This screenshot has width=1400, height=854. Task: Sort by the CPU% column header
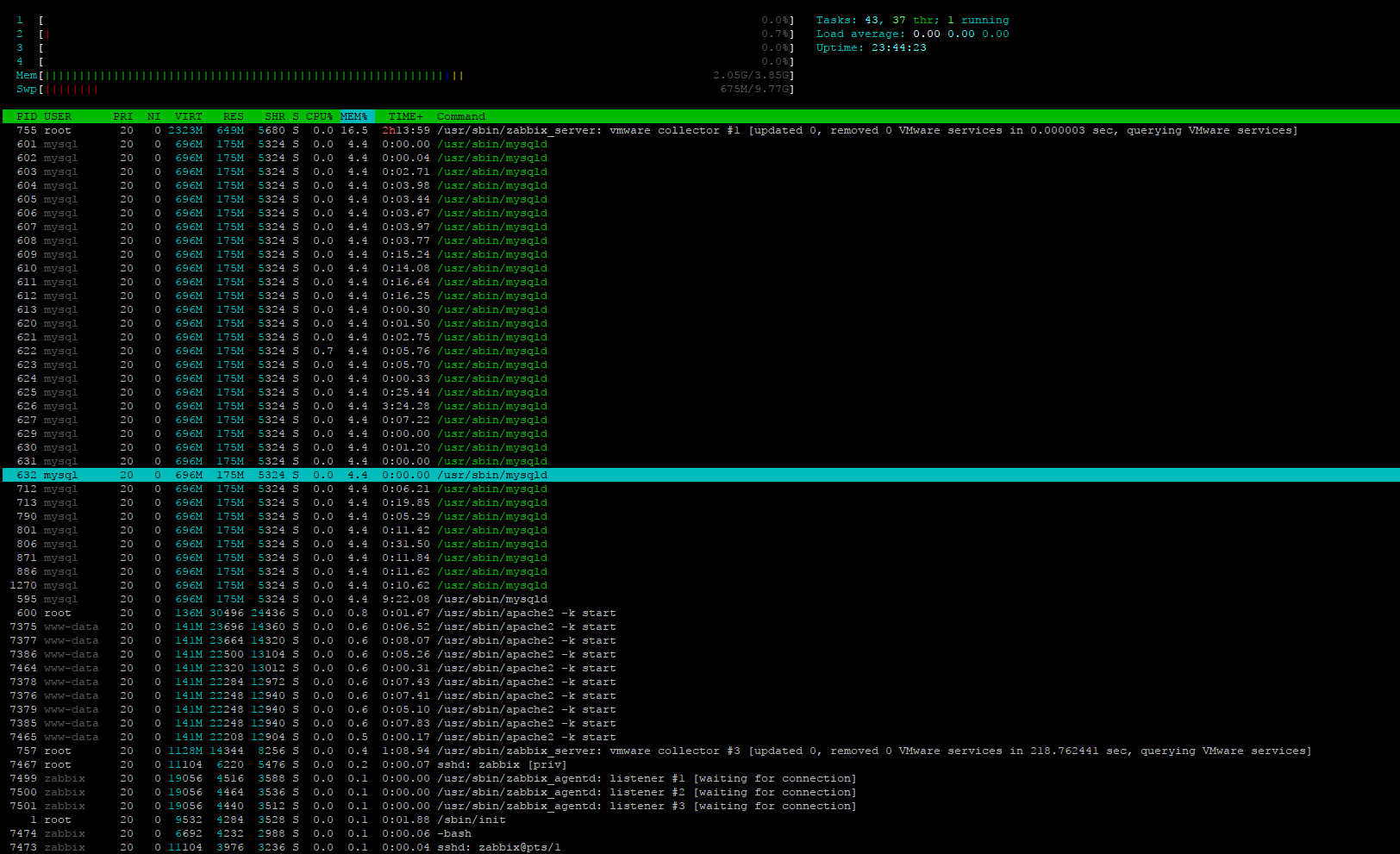319,116
